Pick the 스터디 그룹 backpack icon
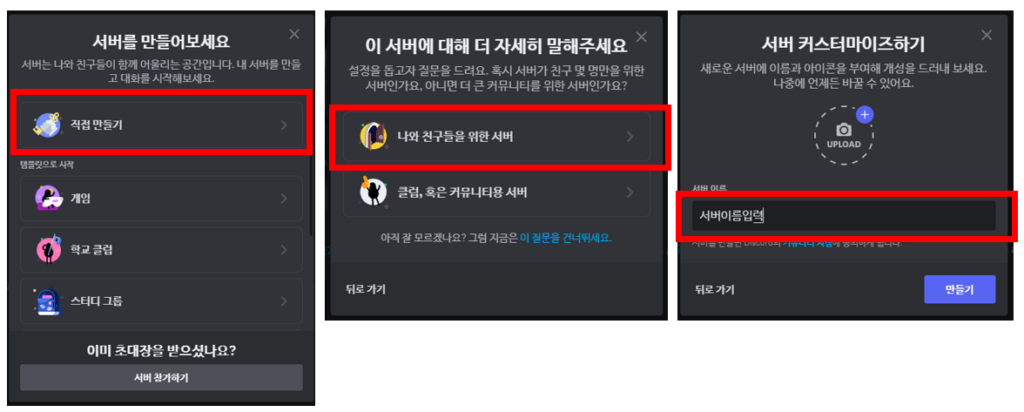 pyautogui.click(x=48, y=301)
